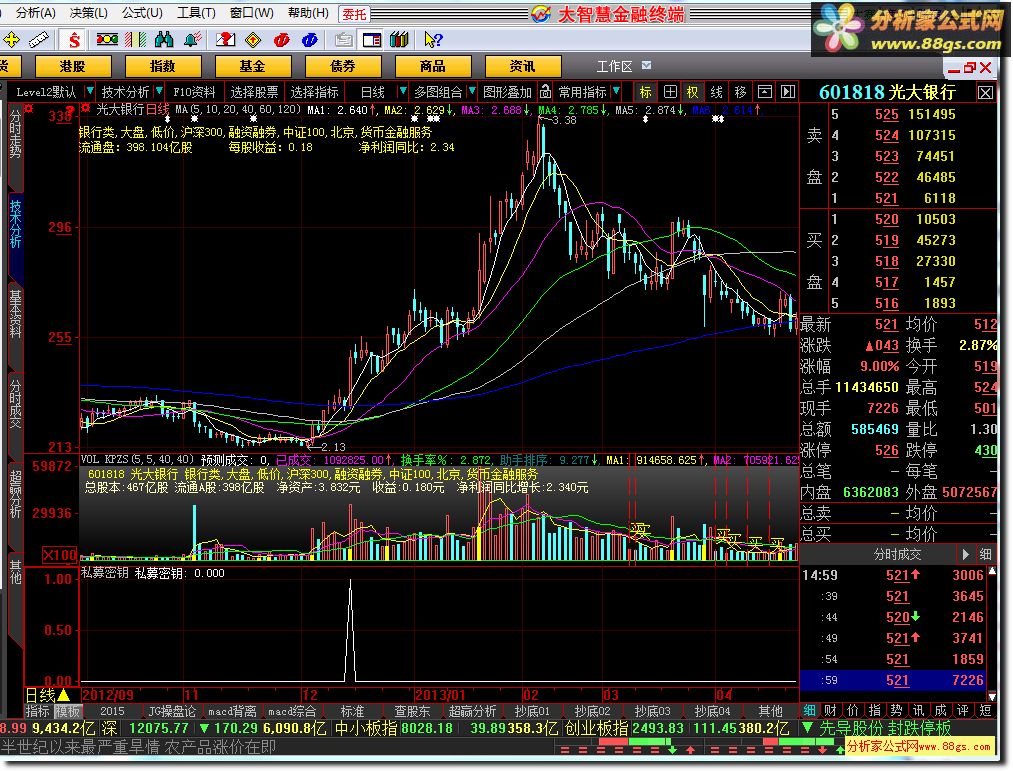Expand the 常用指标 dropdown arrow

tap(616, 91)
